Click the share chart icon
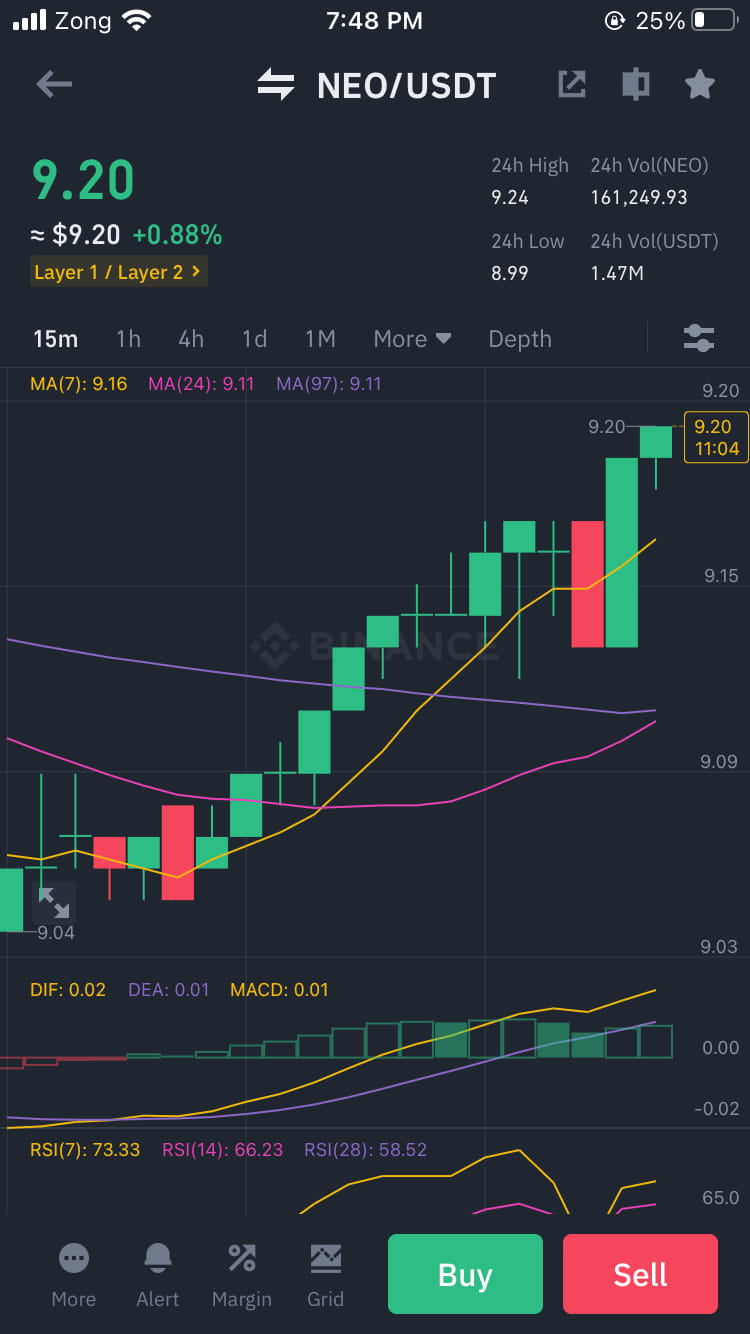 [x=571, y=85]
